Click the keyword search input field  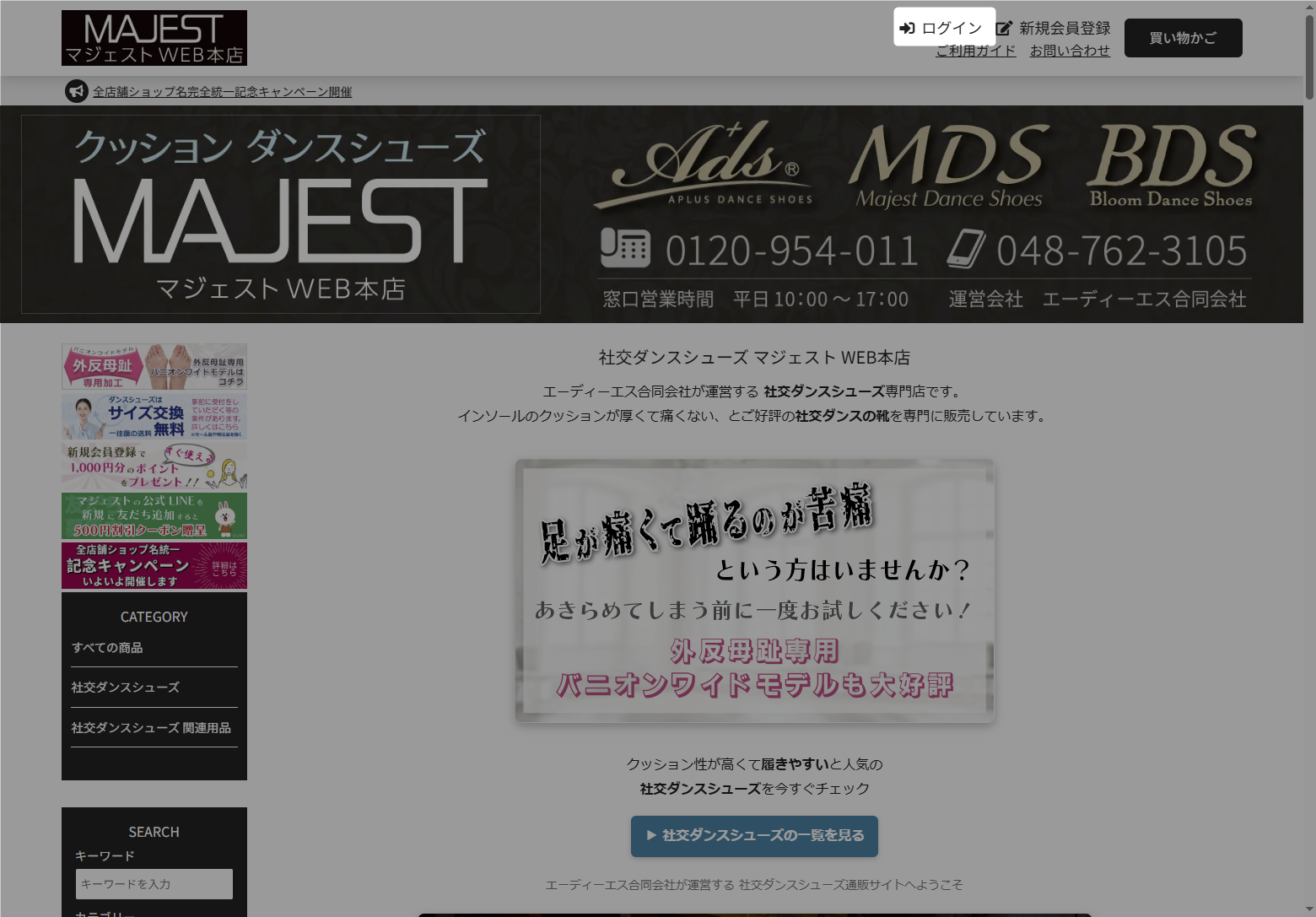point(154,884)
